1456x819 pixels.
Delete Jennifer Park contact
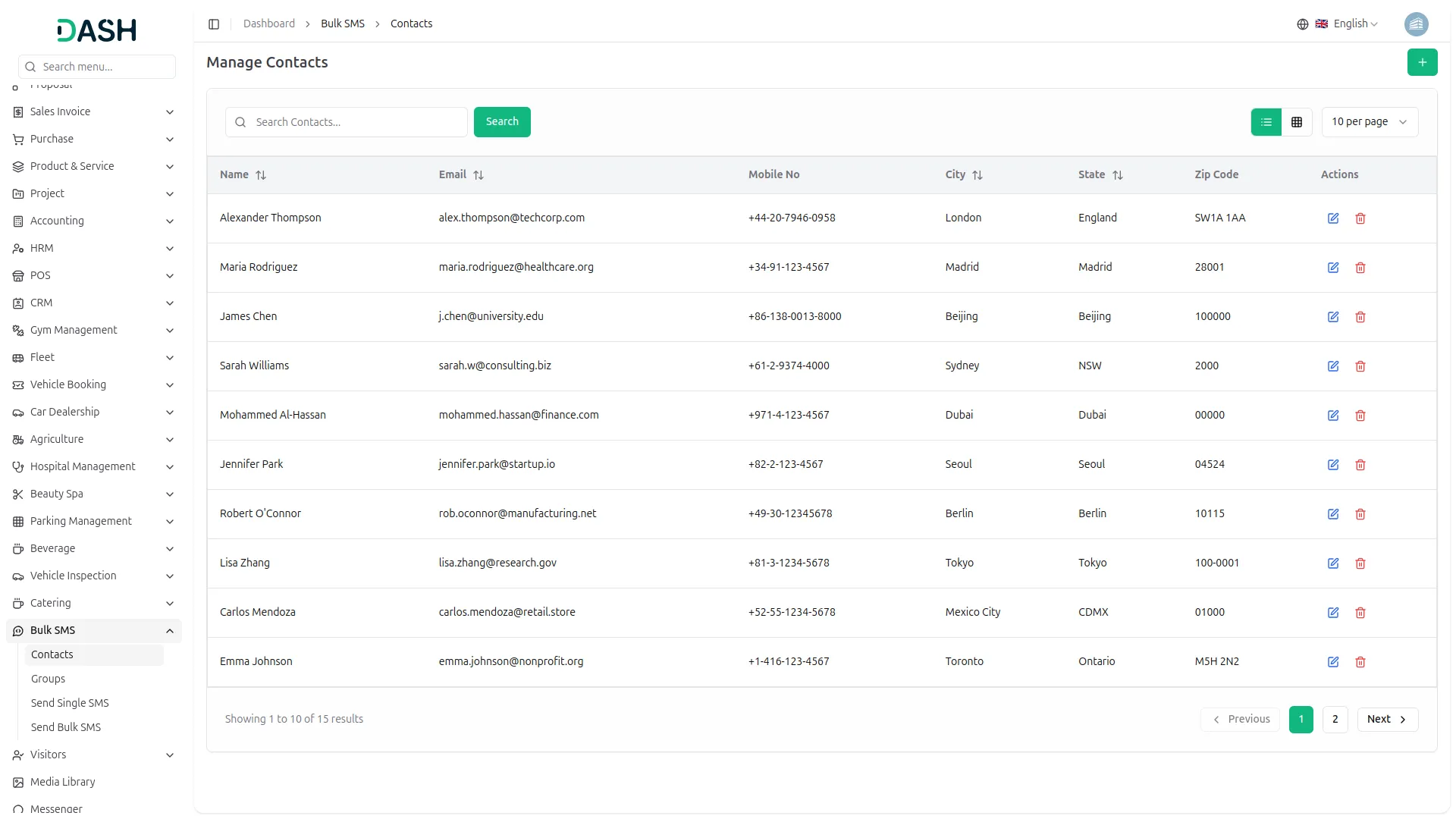1360,465
